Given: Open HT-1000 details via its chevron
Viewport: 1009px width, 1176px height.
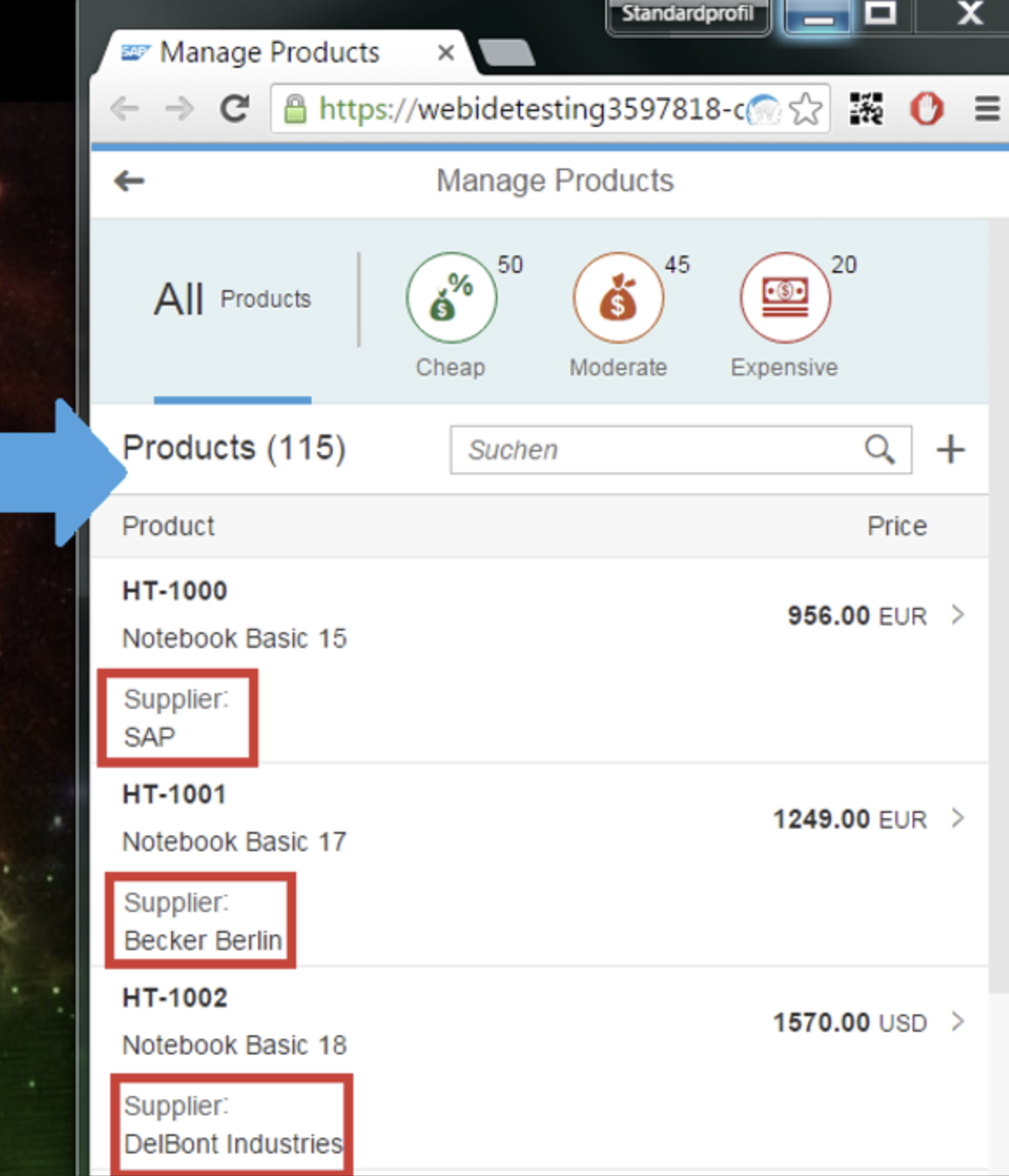Looking at the screenshot, I should [x=958, y=615].
